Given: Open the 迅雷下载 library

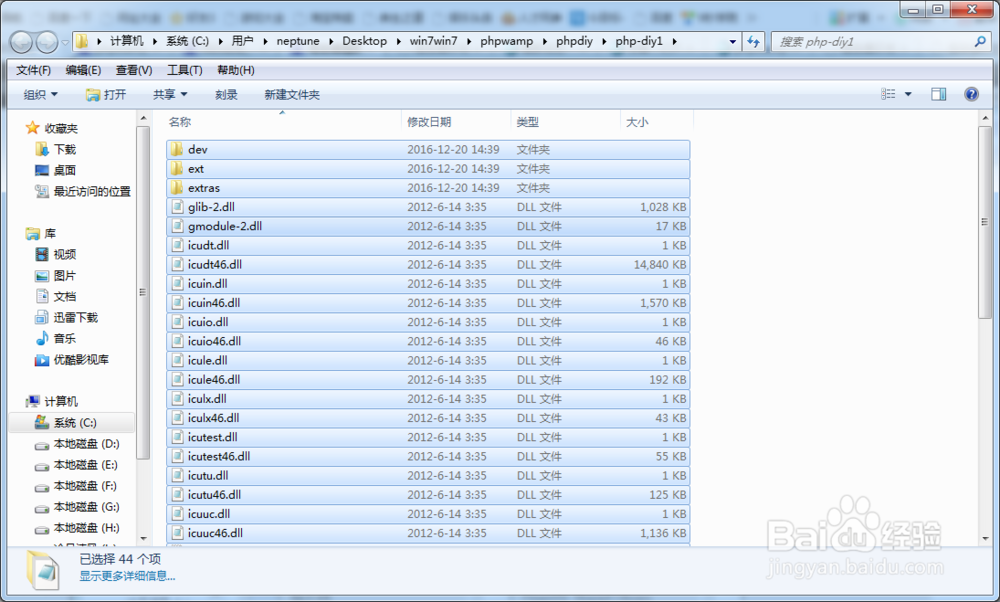Looking at the screenshot, I should (x=75, y=318).
